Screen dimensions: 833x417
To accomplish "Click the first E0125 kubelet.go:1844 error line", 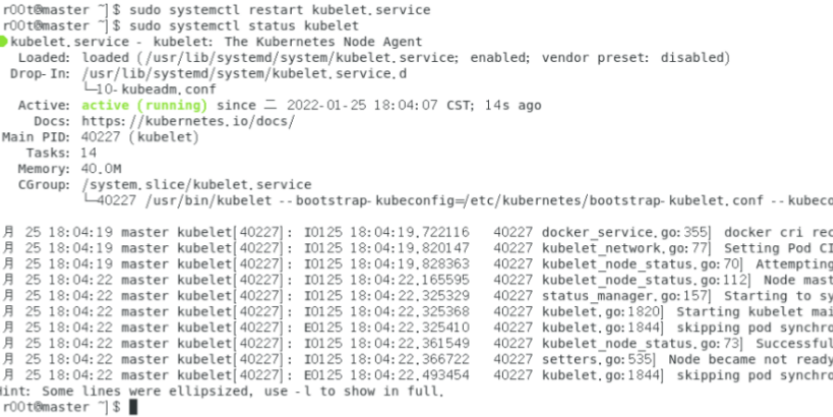I will pyautogui.click(x=416, y=328).
